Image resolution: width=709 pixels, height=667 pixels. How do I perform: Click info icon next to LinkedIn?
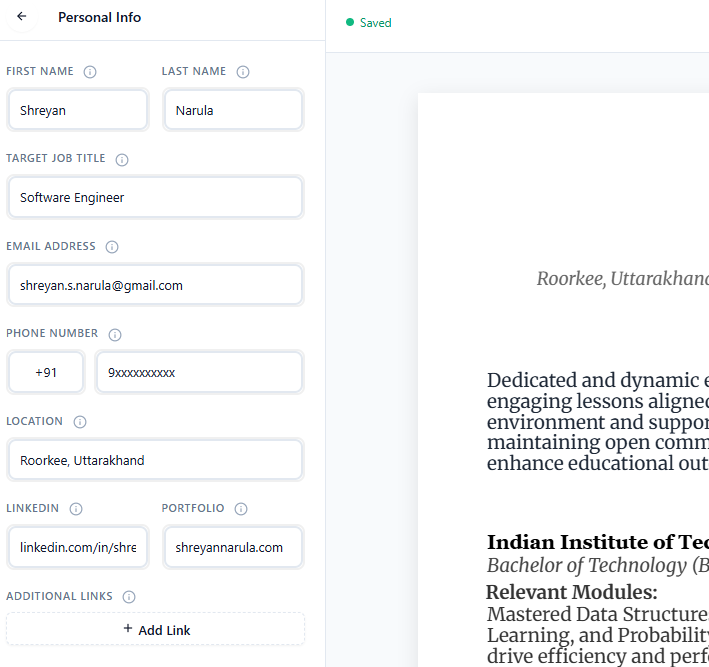(x=76, y=509)
